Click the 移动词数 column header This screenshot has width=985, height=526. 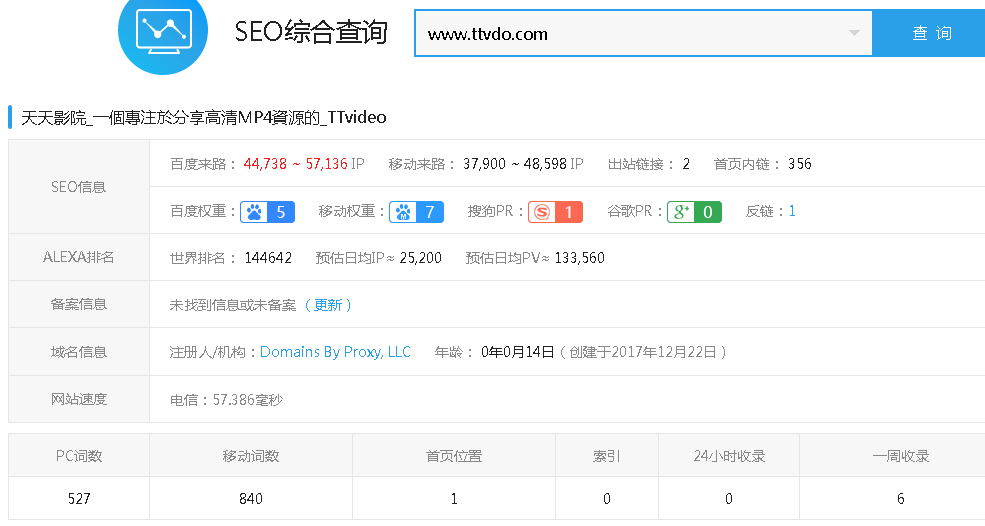[x=251, y=456]
